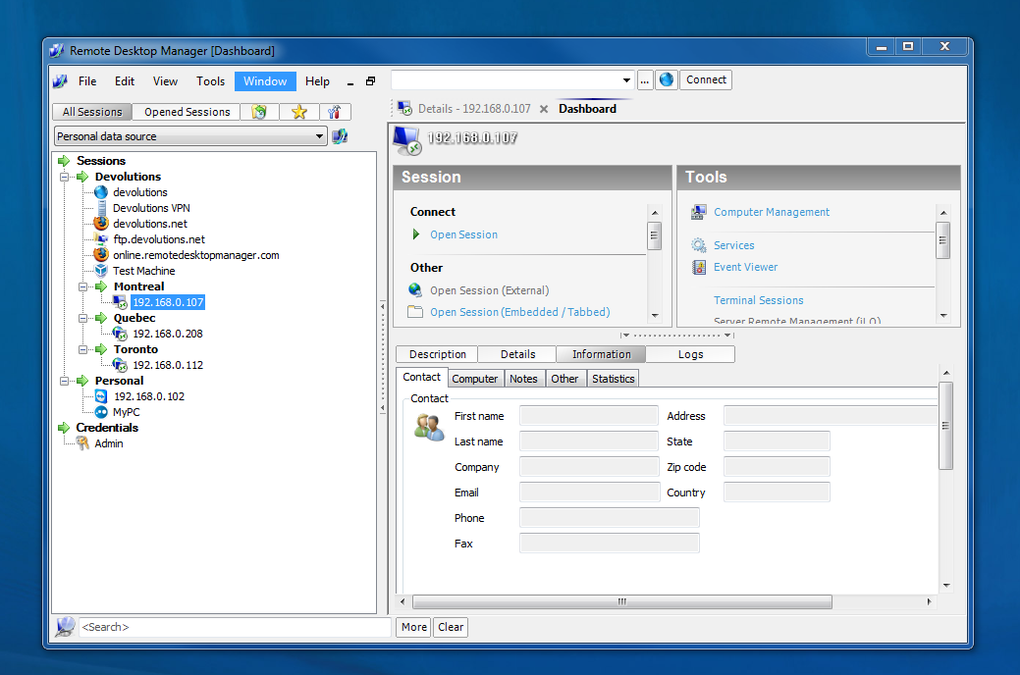Click the Connect button

(705, 79)
